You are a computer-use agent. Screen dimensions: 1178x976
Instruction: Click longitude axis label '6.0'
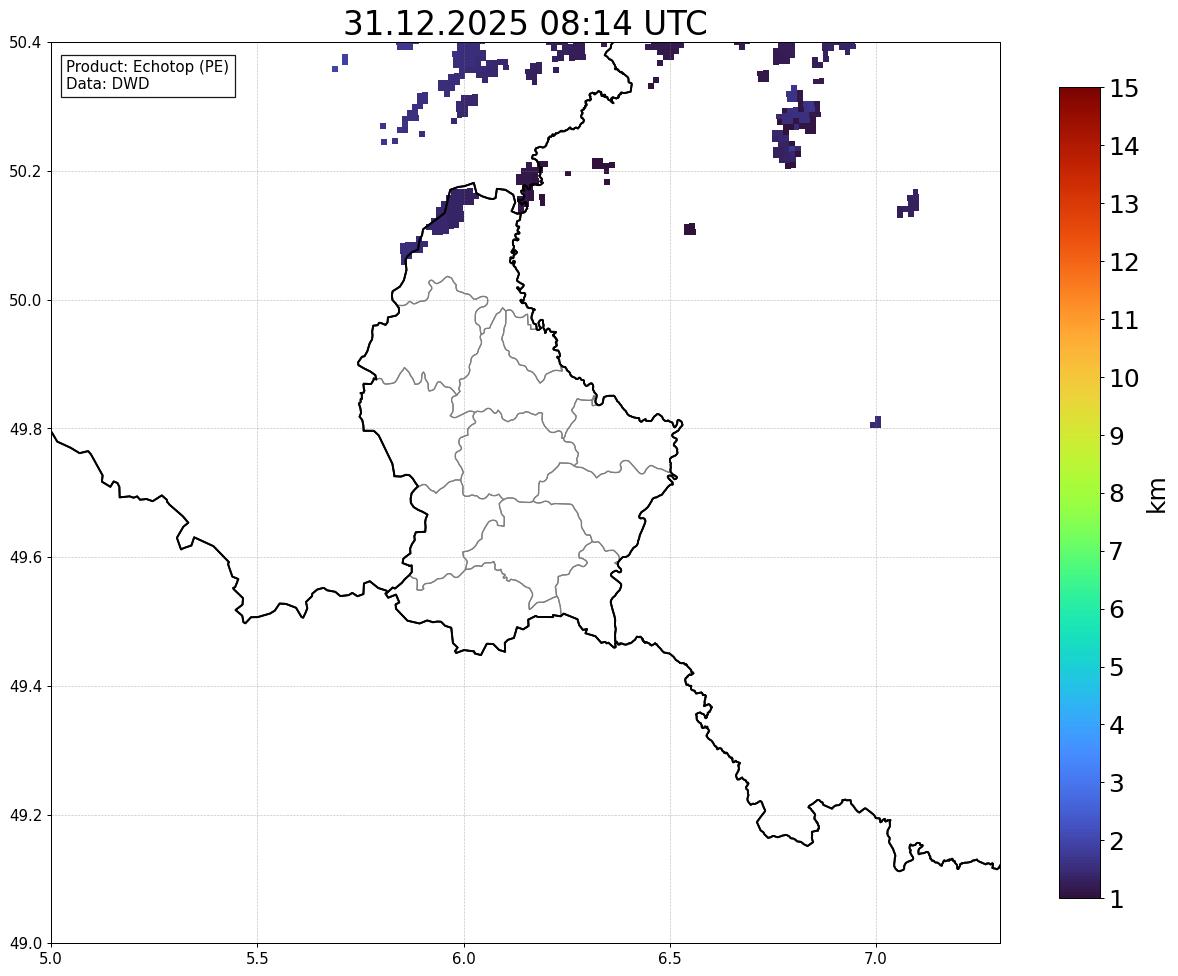pos(464,959)
